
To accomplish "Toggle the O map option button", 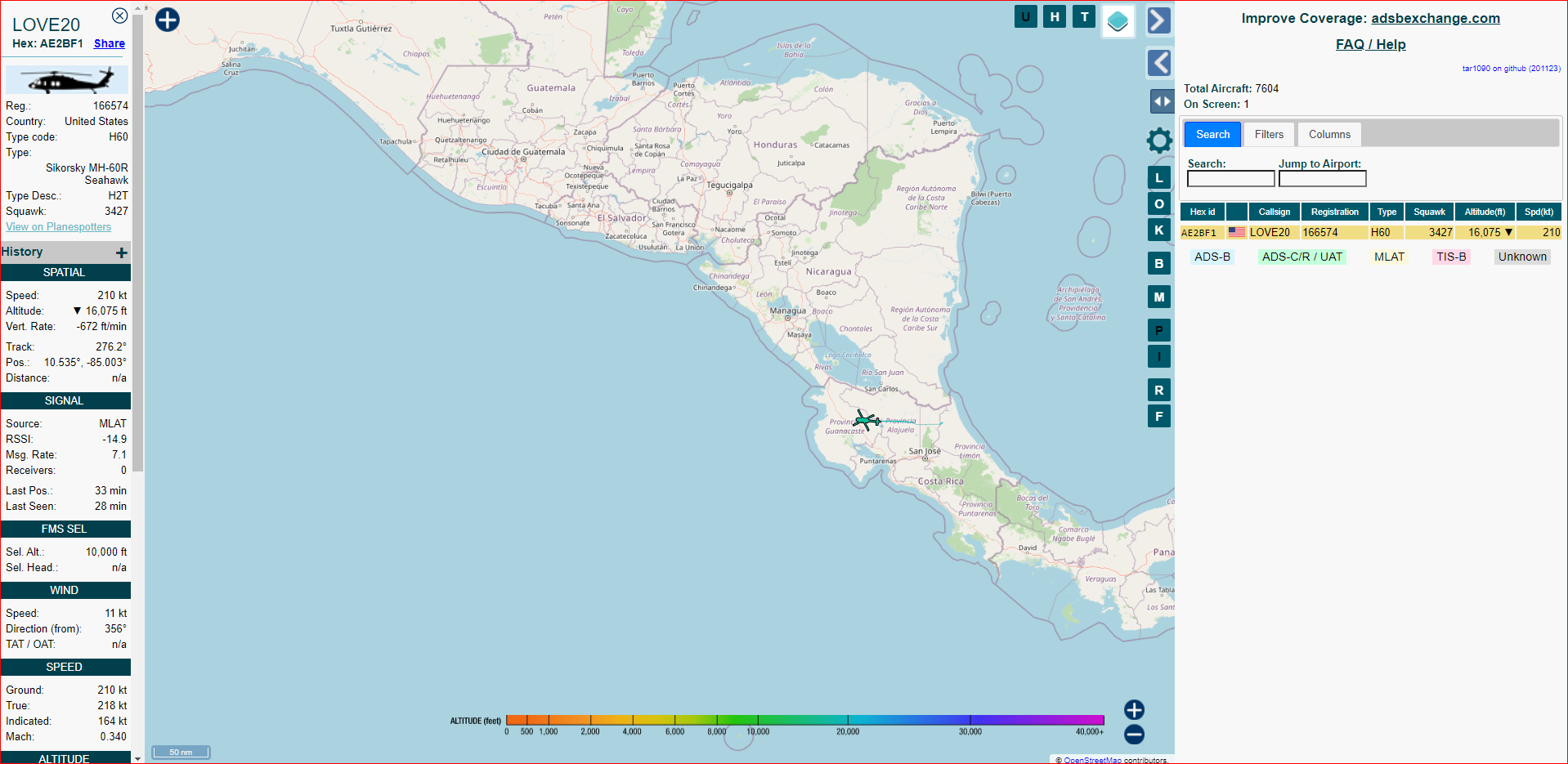I will coord(1158,204).
